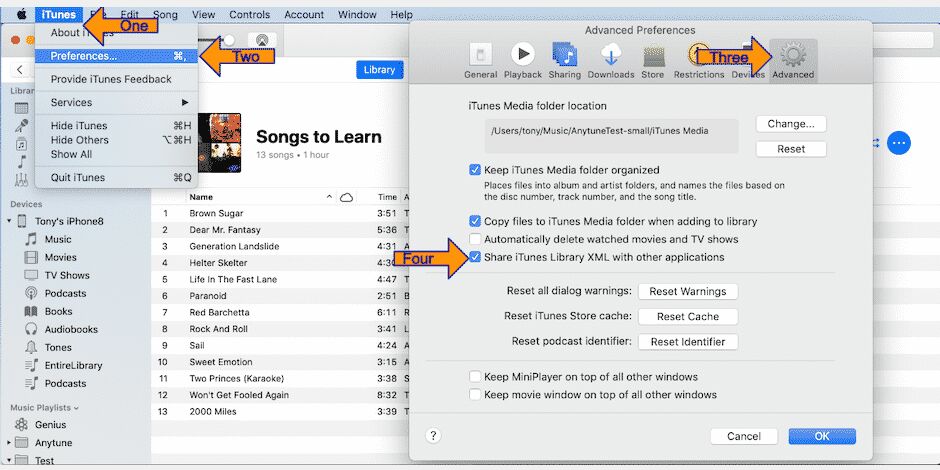940x470 pixels.
Task: Open the iTunes menu
Action: (59, 14)
